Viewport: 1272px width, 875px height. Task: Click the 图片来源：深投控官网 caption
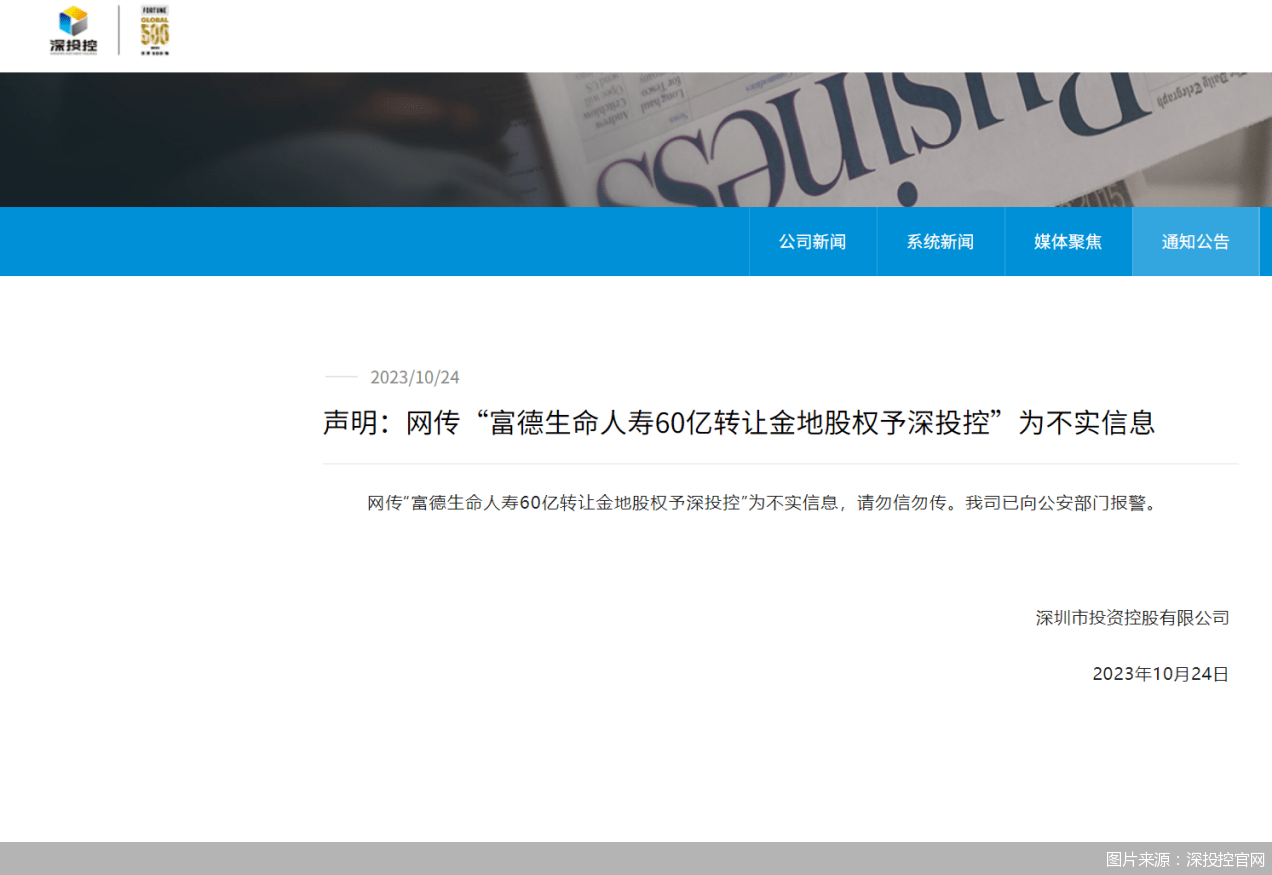(x=1185, y=860)
